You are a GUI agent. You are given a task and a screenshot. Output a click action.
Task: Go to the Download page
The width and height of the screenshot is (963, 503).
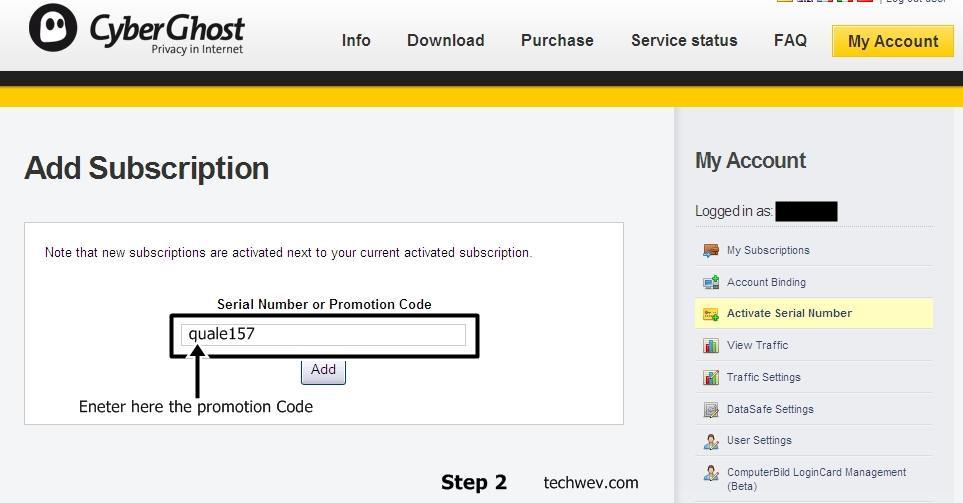[446, 41]
